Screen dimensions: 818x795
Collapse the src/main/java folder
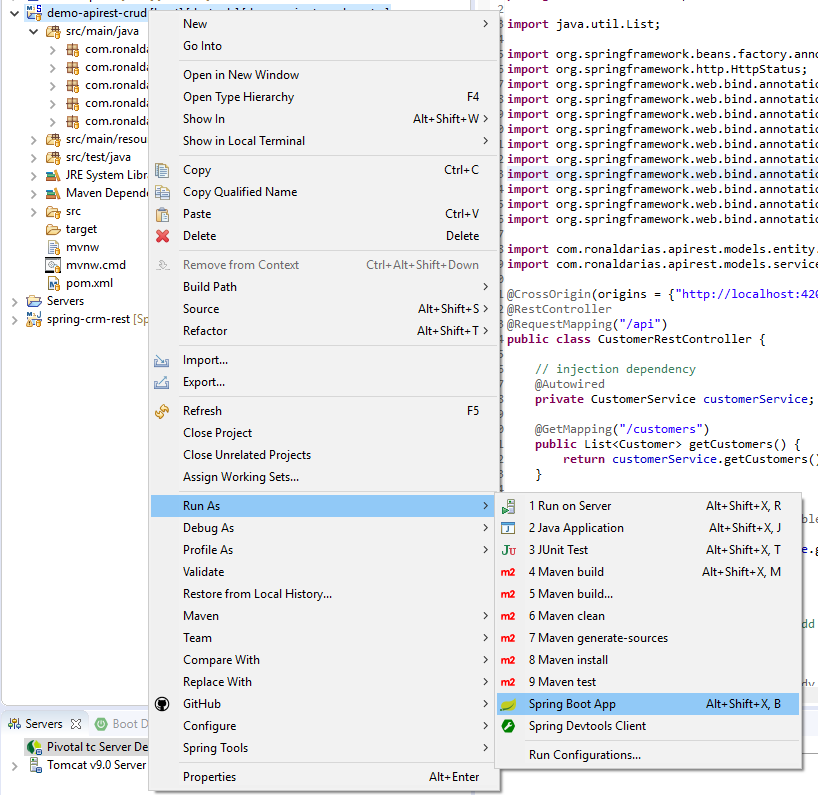[x=33, y=32]
